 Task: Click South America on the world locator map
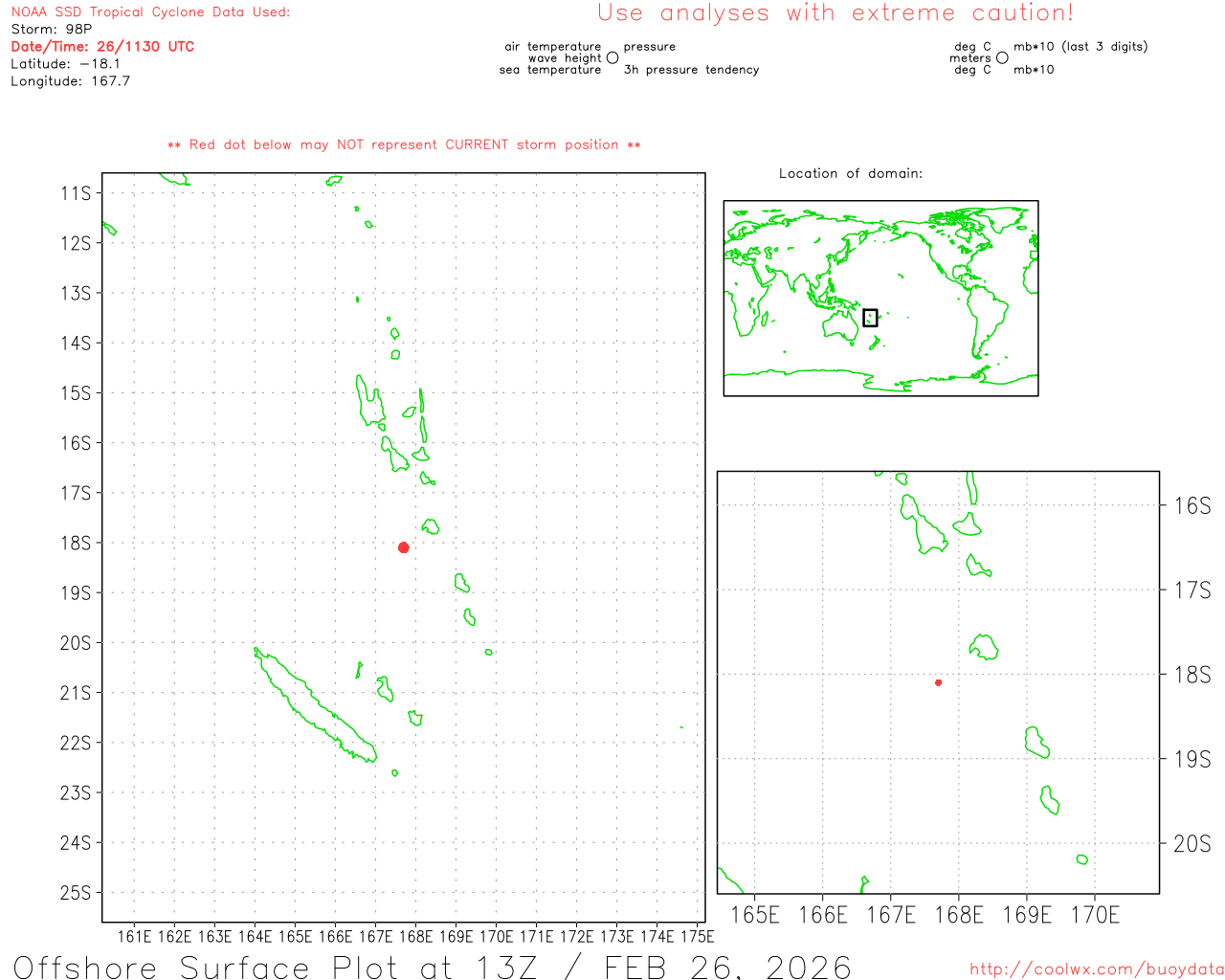[x=987, y=319]
